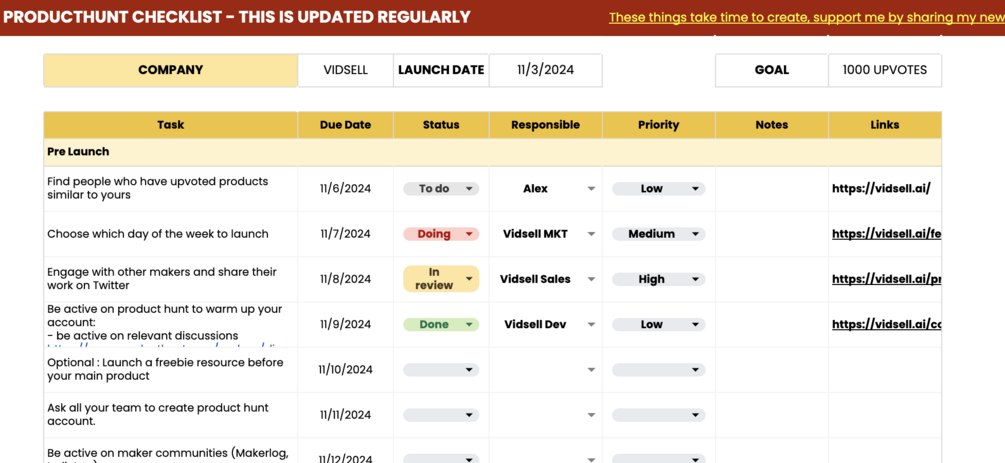Select the launch date cell '11/3/2024'

pyautogui.click(x=545, y=70)
